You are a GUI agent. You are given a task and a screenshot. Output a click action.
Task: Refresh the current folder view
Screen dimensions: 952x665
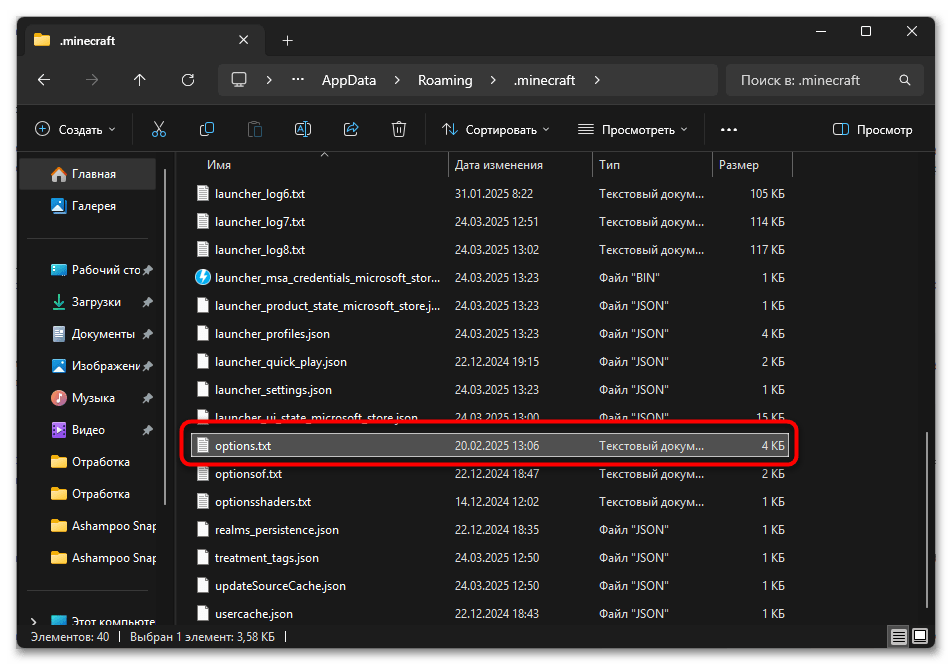point(188,80)
